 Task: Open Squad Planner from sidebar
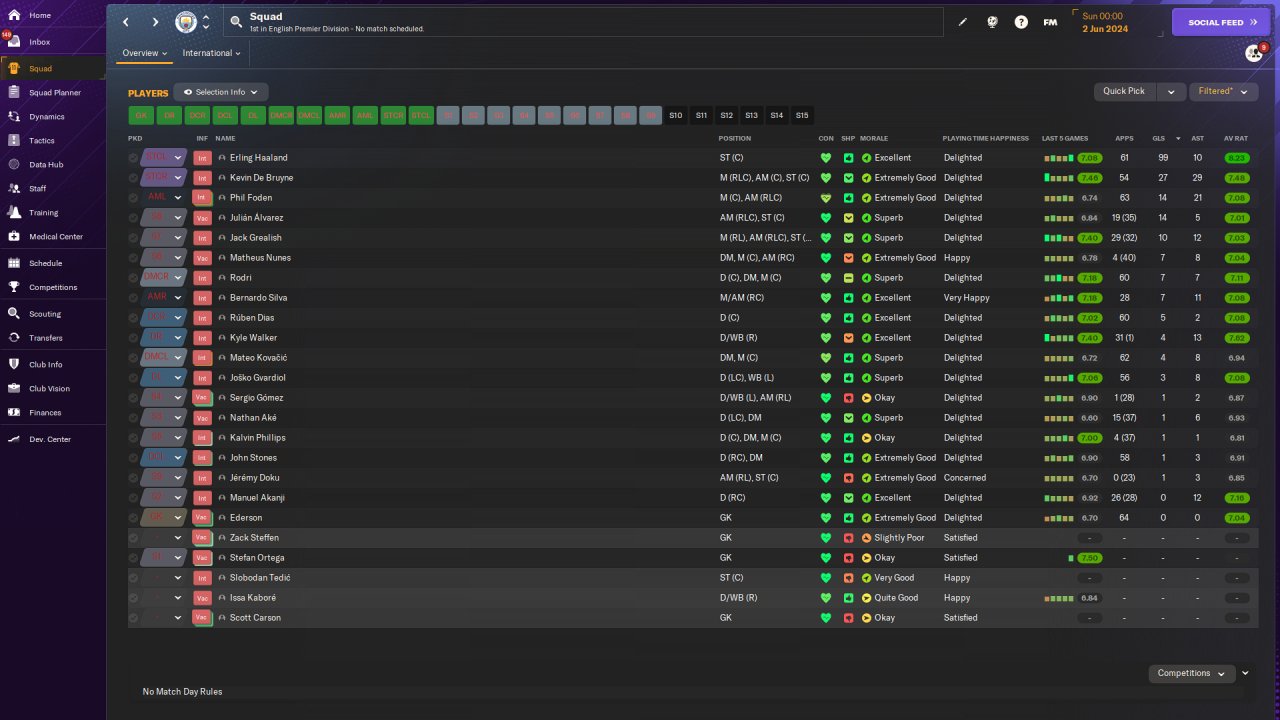tap(54, 92)
